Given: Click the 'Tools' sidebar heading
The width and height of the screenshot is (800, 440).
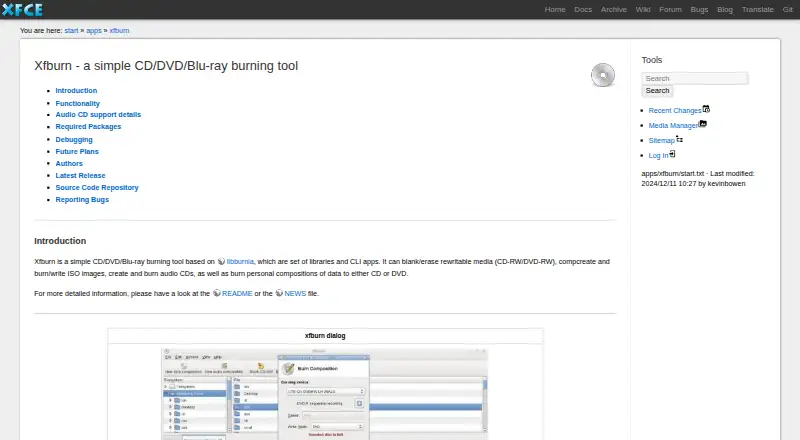Looking at the screenshot, I should [x=652, y=60].
